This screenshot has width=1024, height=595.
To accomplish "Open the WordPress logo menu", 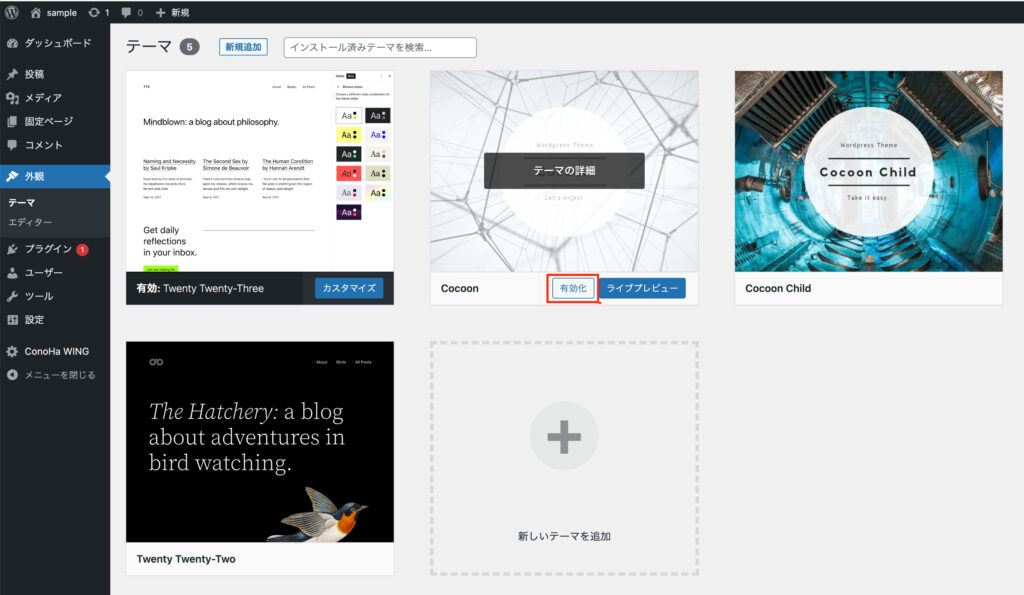I will coord(12,12).
